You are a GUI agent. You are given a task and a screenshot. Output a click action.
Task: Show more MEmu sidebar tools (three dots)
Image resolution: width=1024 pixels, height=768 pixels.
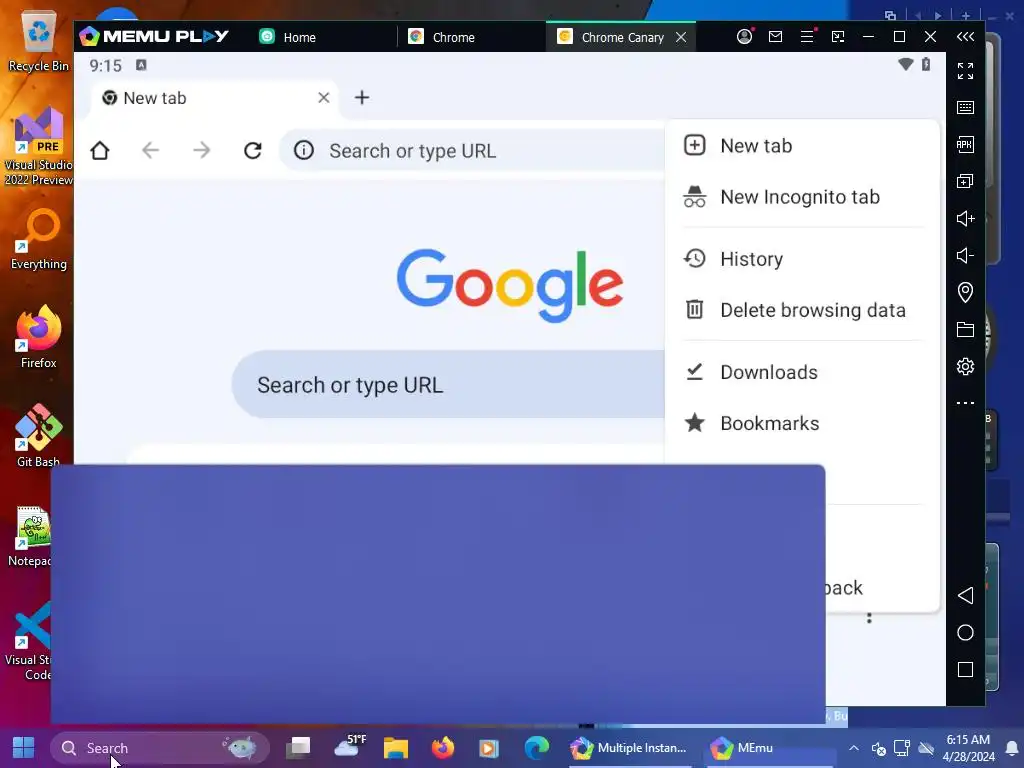(x=965, y=403)
